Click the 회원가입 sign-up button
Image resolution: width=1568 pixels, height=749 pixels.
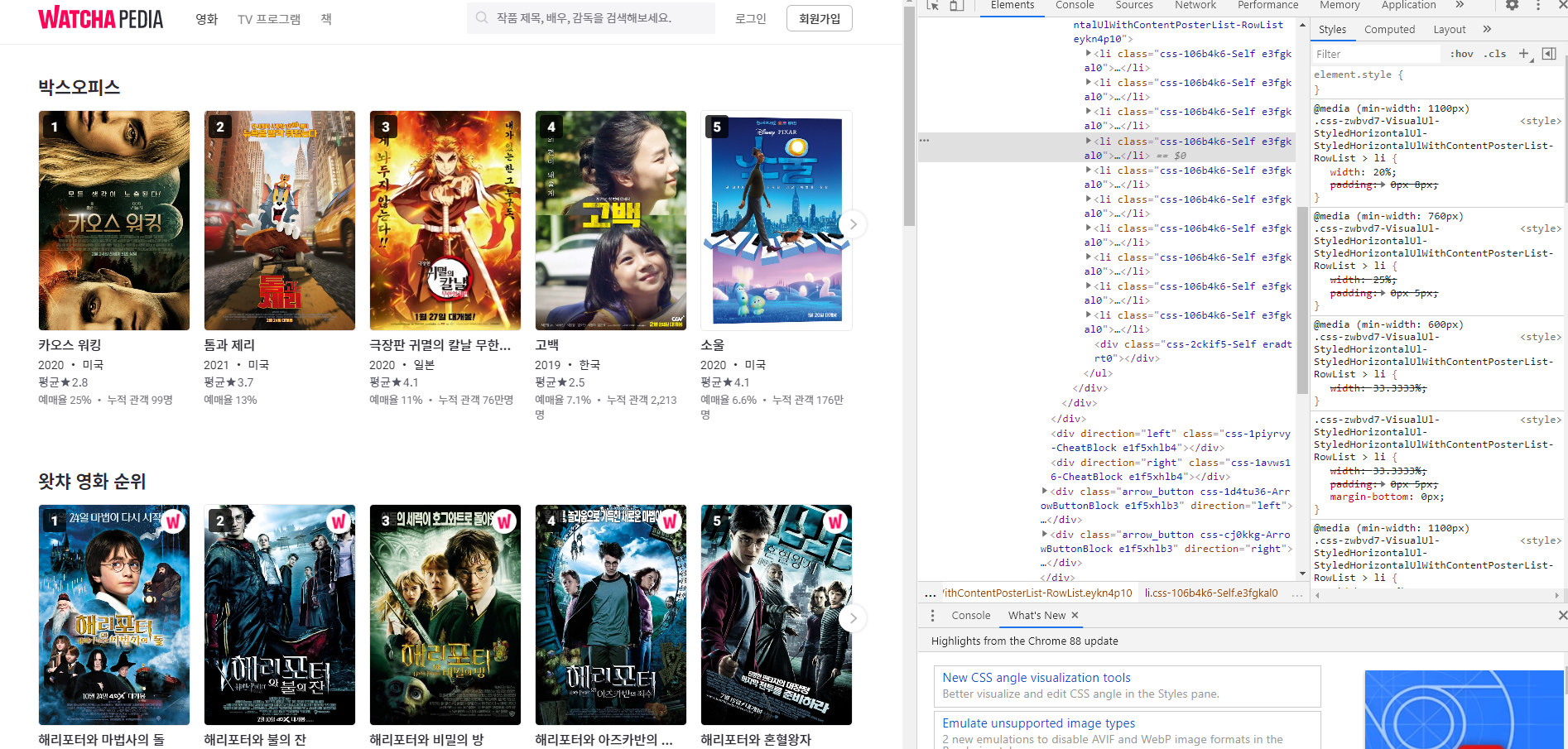(820, 18)
